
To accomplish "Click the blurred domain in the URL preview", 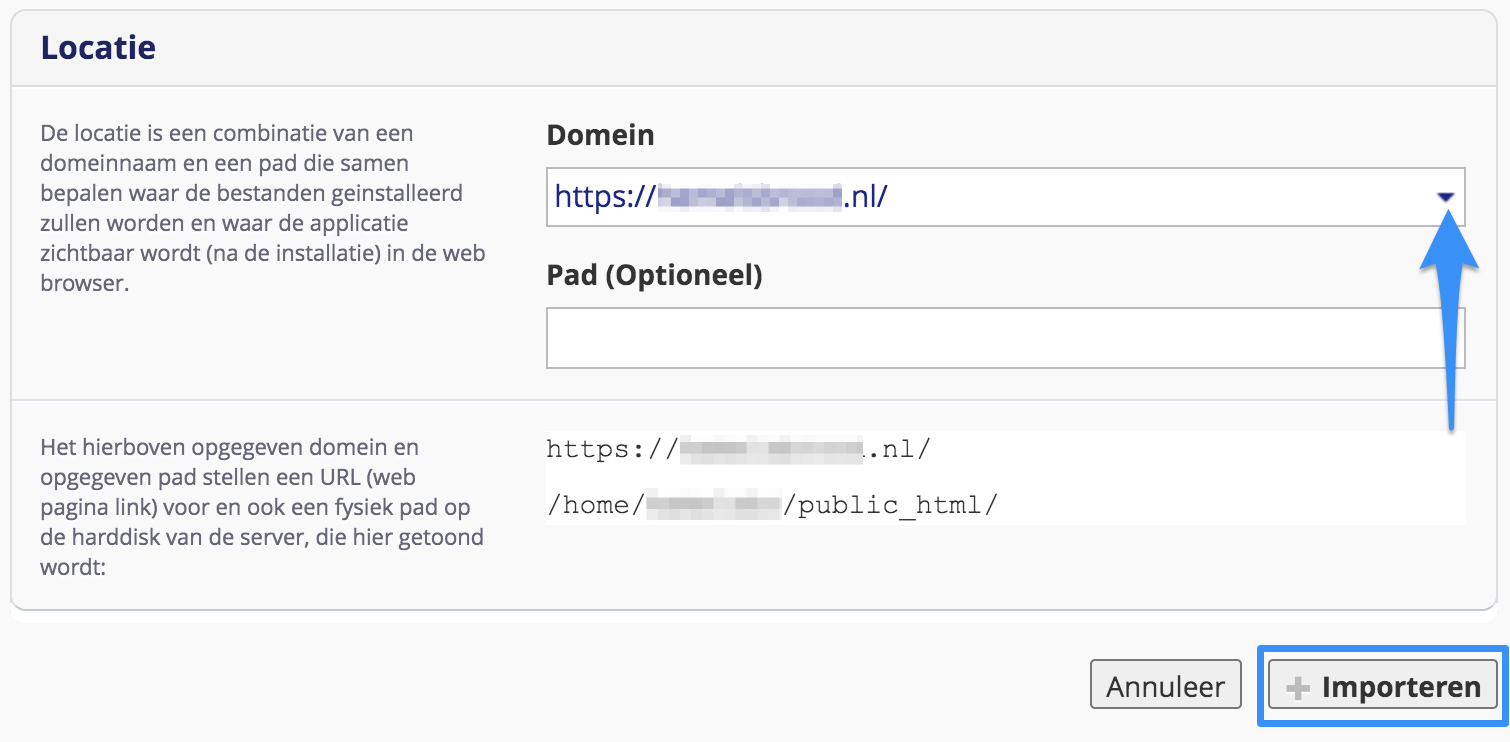I will [770, 449].
